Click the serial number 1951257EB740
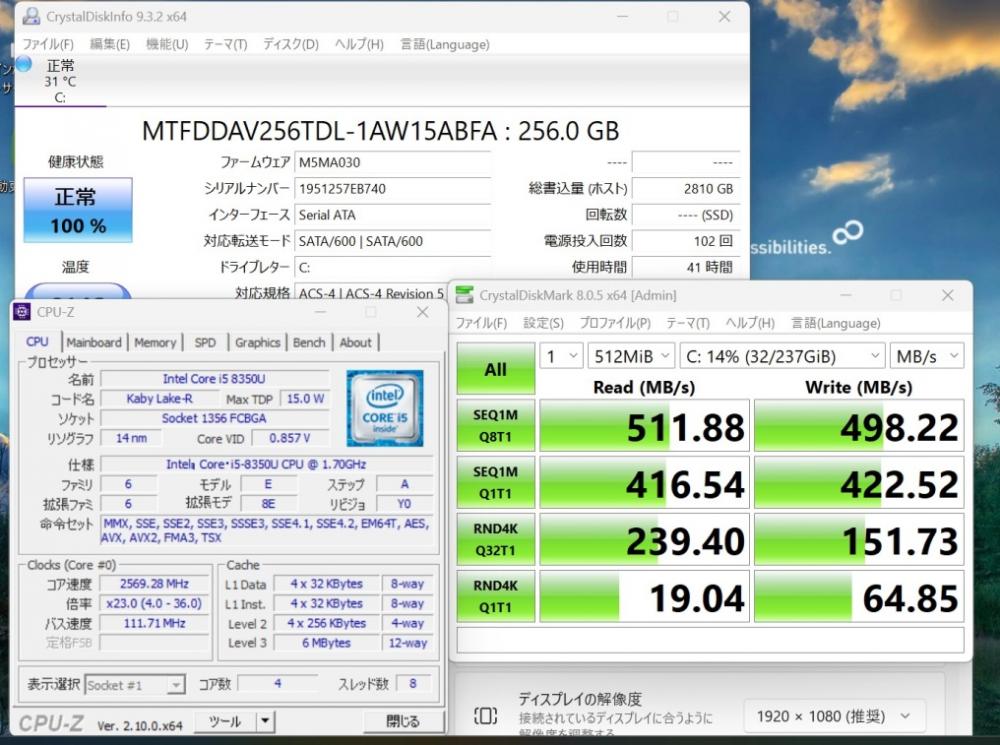The height and width of the screenshot is (745, 1000). pos(392,188)
